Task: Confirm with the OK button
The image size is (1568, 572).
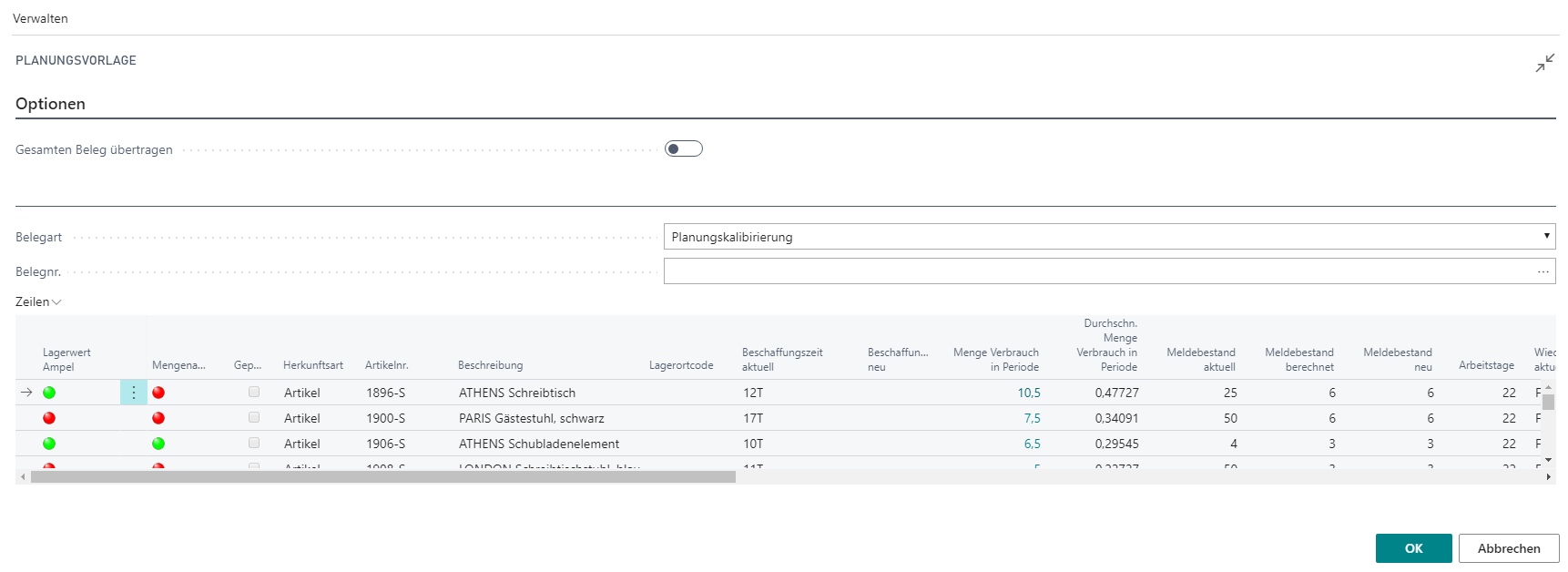Action: 1413,548
